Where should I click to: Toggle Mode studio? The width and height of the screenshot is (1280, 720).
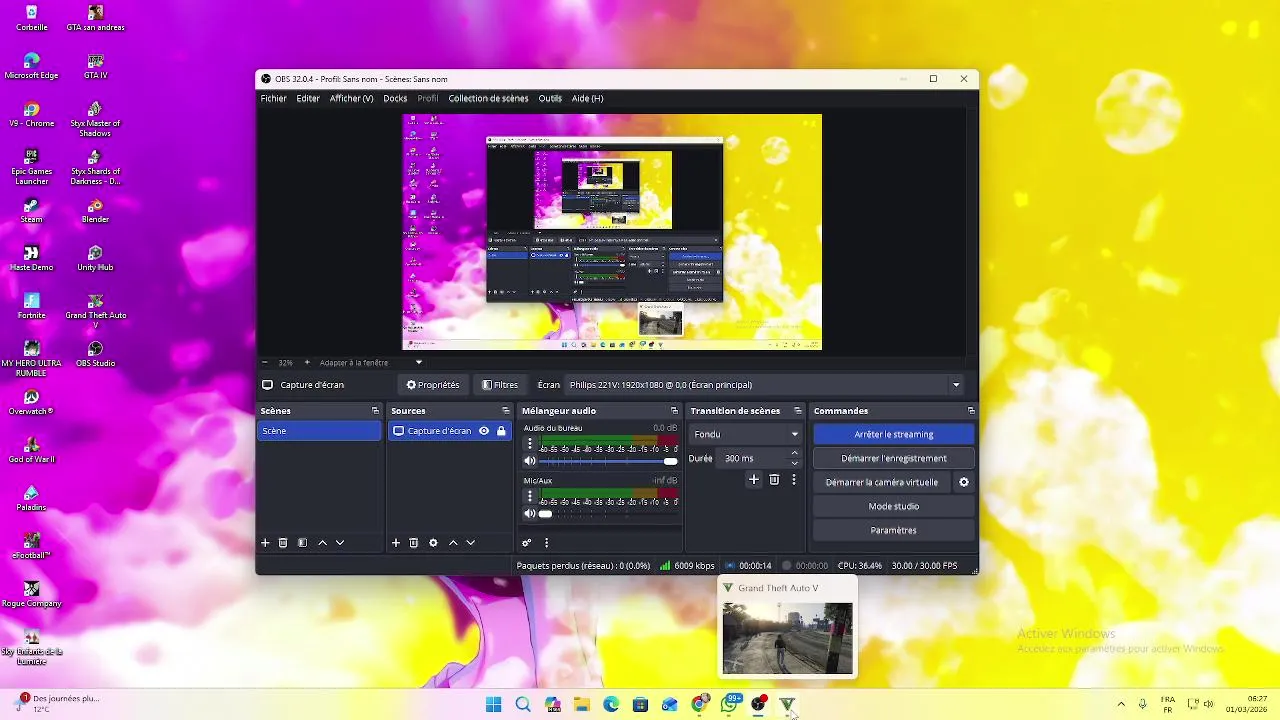tap(894, 506)
